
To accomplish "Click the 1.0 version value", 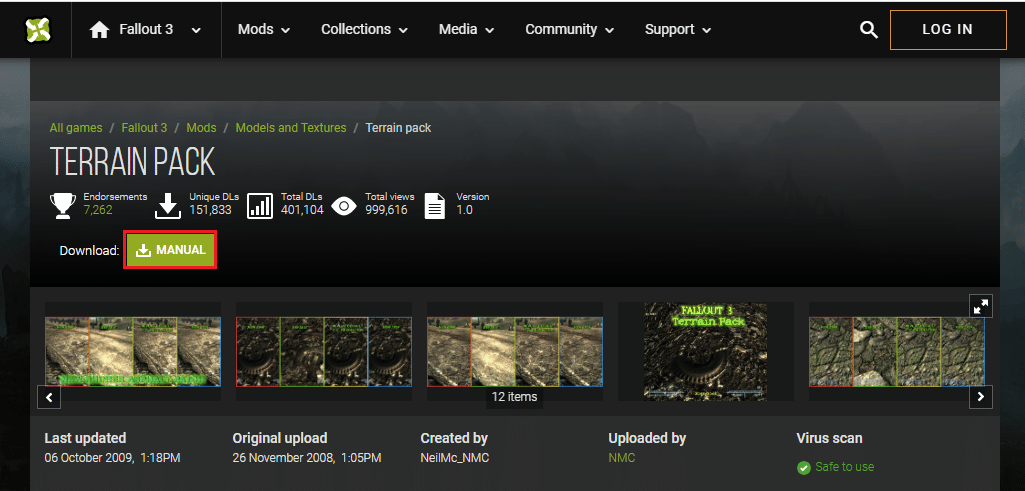I will 464,210.
